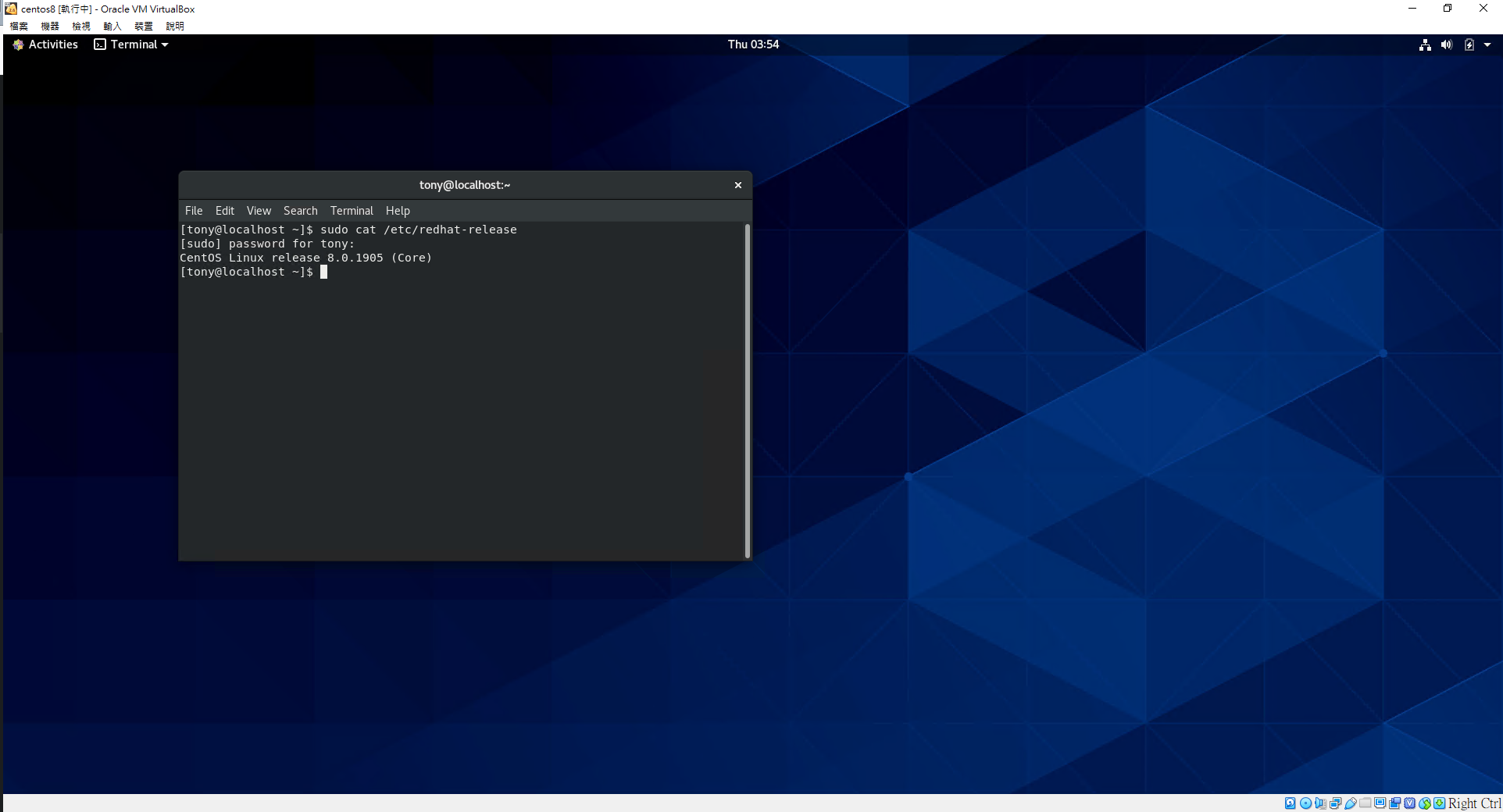Click the terminal window vertical scrollbar
Screen dimensions: 1503x812
(x=748, y=390)
